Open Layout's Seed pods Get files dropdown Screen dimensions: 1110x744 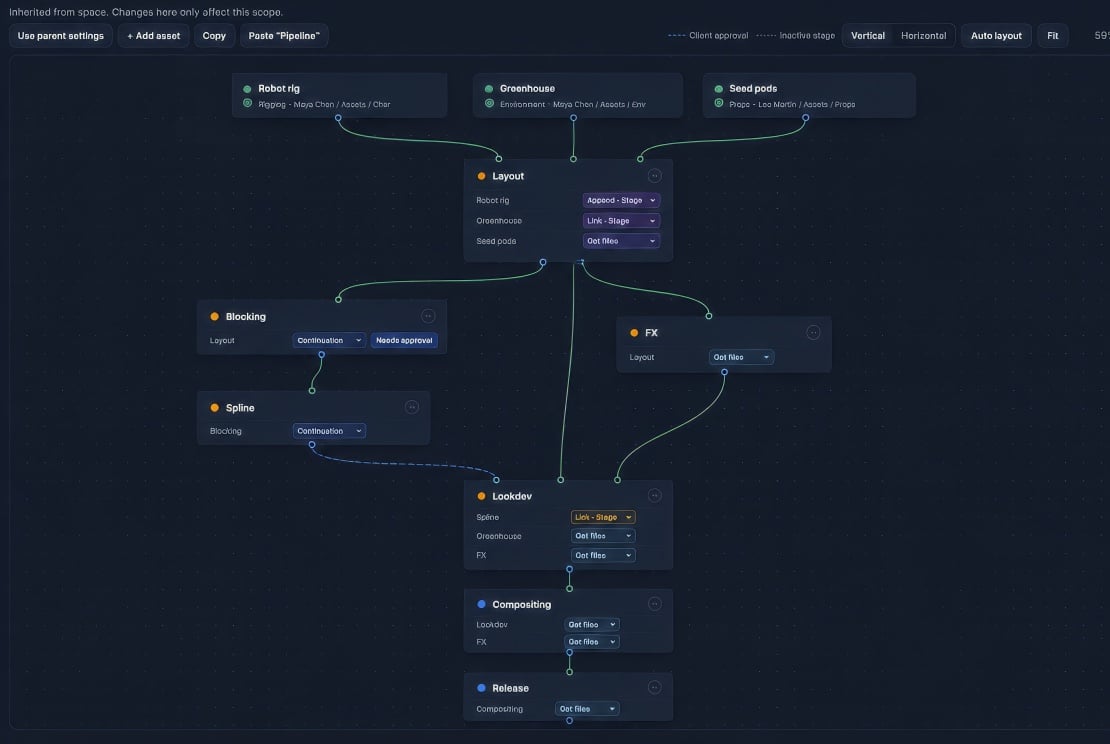coord(621,241)
